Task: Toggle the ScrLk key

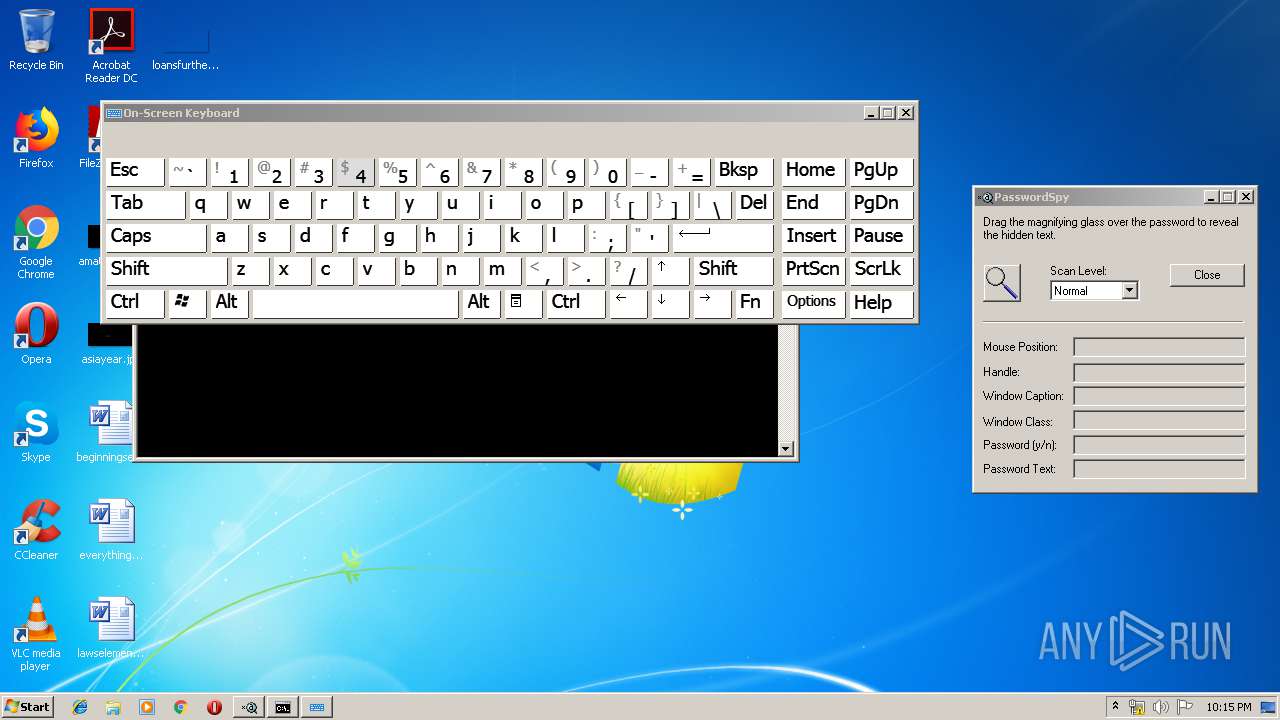Action: click(x=881, y=270)
